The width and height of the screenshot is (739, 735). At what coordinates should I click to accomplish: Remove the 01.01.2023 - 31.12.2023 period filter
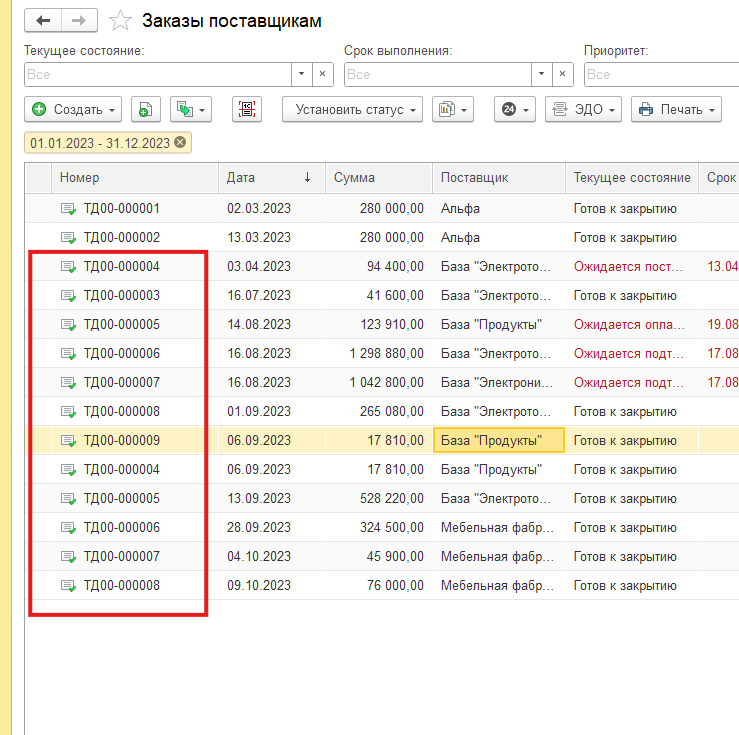tap(180, 143)
